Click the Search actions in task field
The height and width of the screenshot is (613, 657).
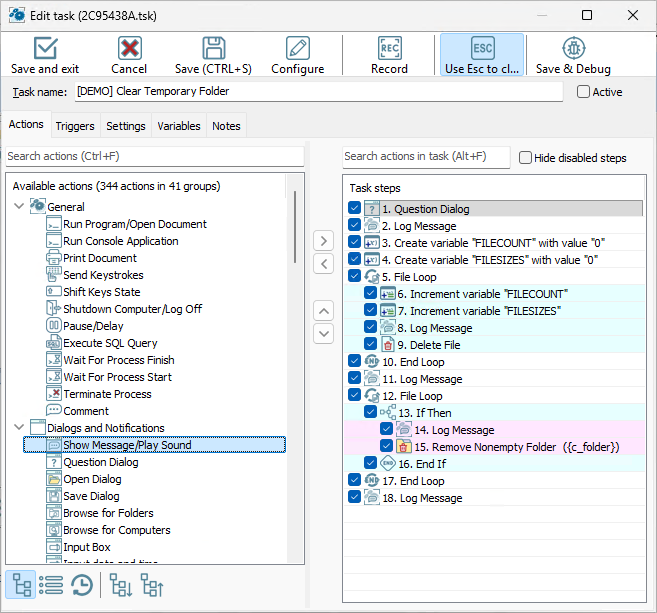(426, 157)
